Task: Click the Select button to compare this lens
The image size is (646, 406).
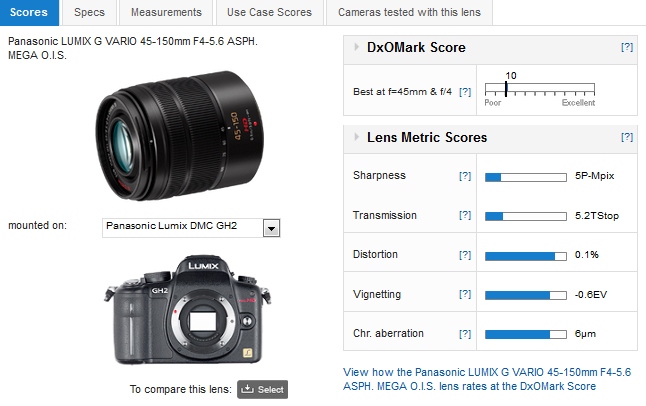Action: [x=262, y=390]
